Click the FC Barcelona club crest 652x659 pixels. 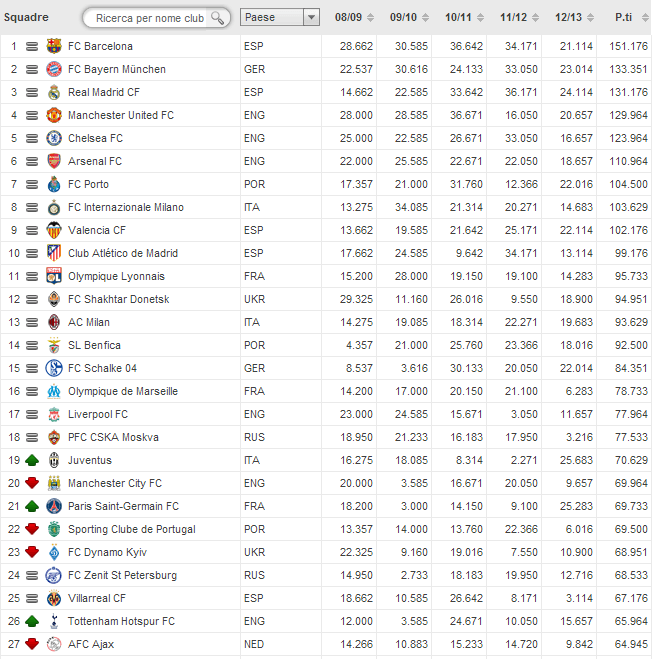point(54,46)
